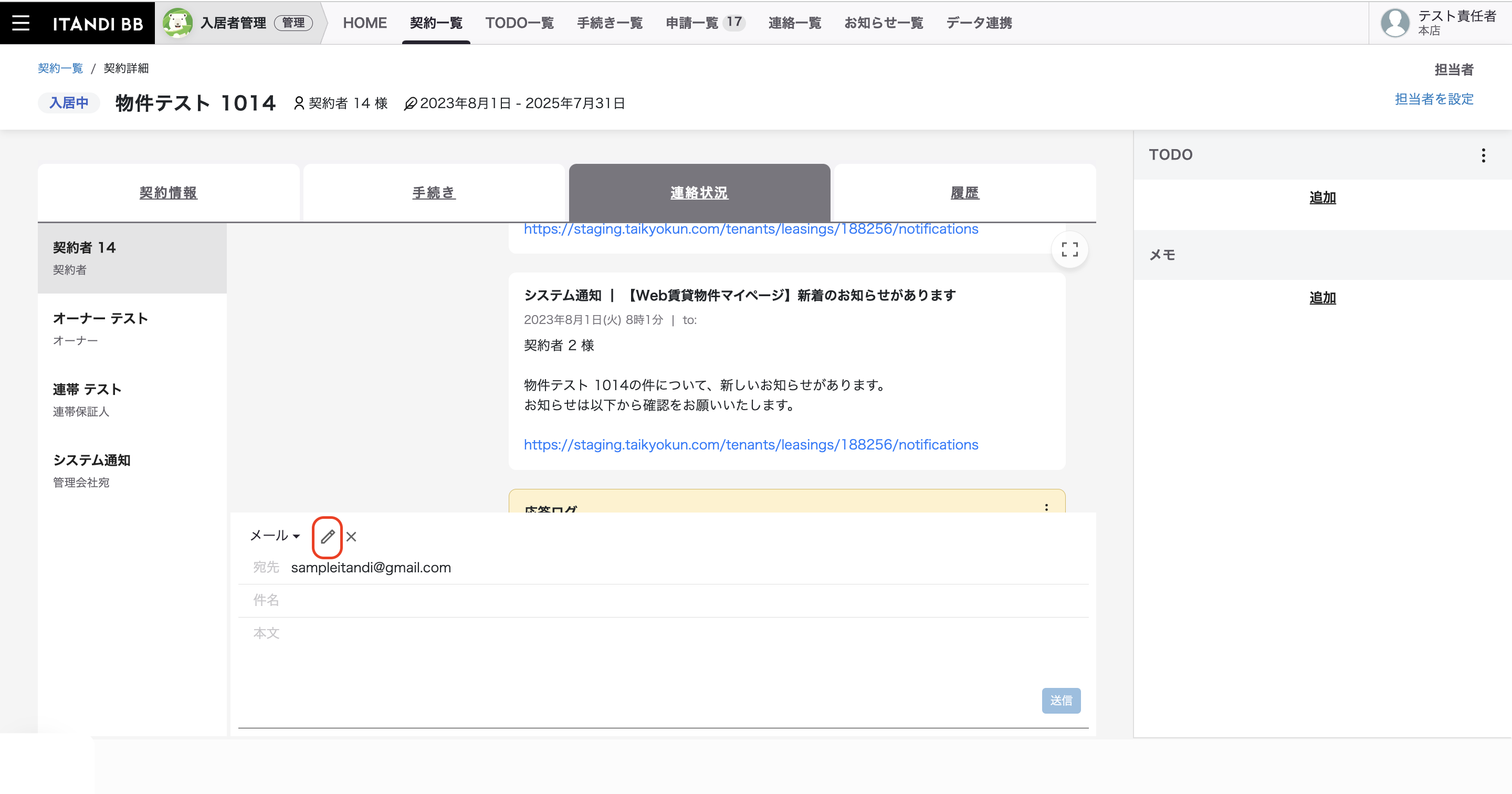Open the hamburger menu
The width and height of the screenshot is (1512, 794).
click(21, 23)
